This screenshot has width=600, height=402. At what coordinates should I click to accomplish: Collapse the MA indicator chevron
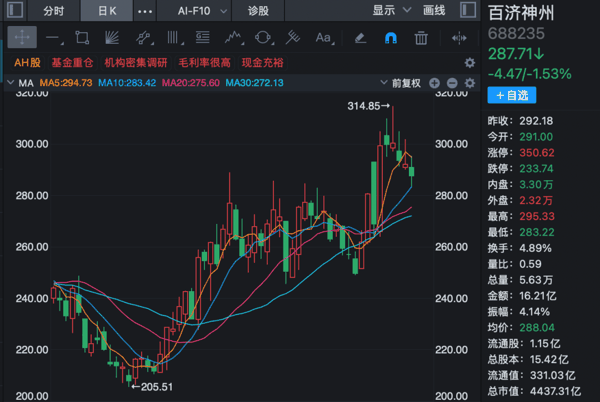[x=11, y=83]
